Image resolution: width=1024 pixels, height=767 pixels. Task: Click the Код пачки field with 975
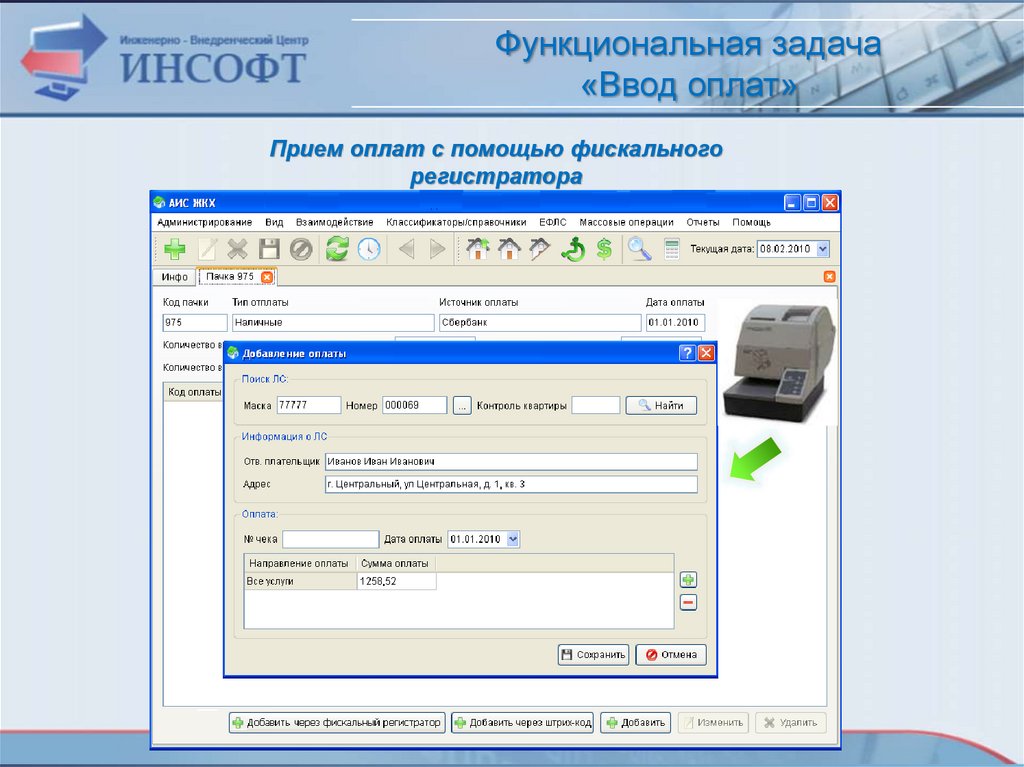pyautogui.click(x=195, y=323)
